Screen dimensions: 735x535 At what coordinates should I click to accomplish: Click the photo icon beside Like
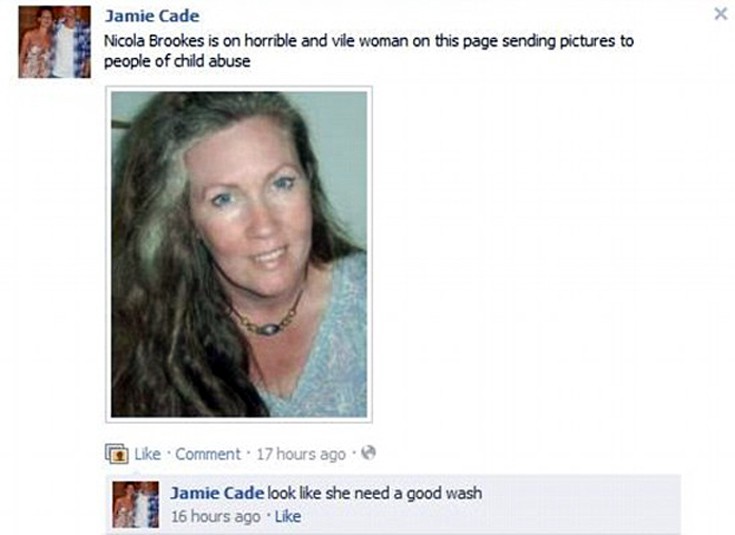(x=117, y=453)
